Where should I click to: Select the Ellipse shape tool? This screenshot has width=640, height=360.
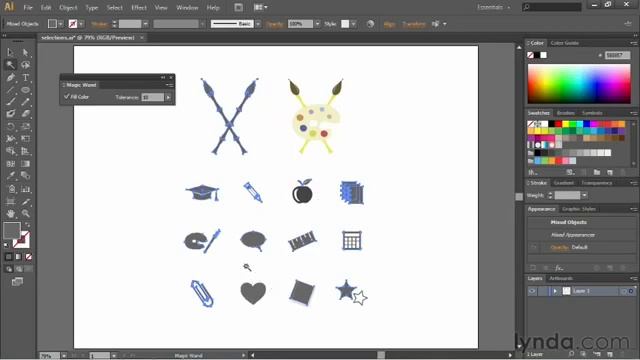tap(25, 89)
